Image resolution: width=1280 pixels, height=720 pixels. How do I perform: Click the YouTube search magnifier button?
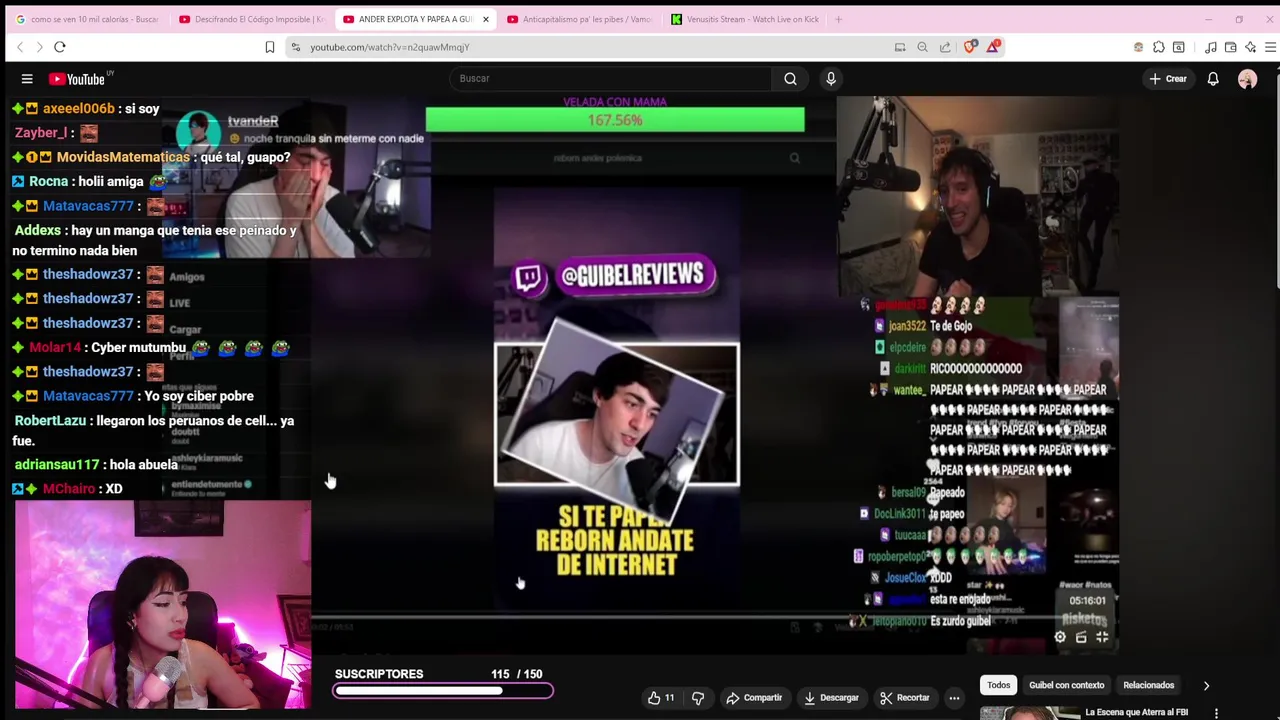[790, 79]
